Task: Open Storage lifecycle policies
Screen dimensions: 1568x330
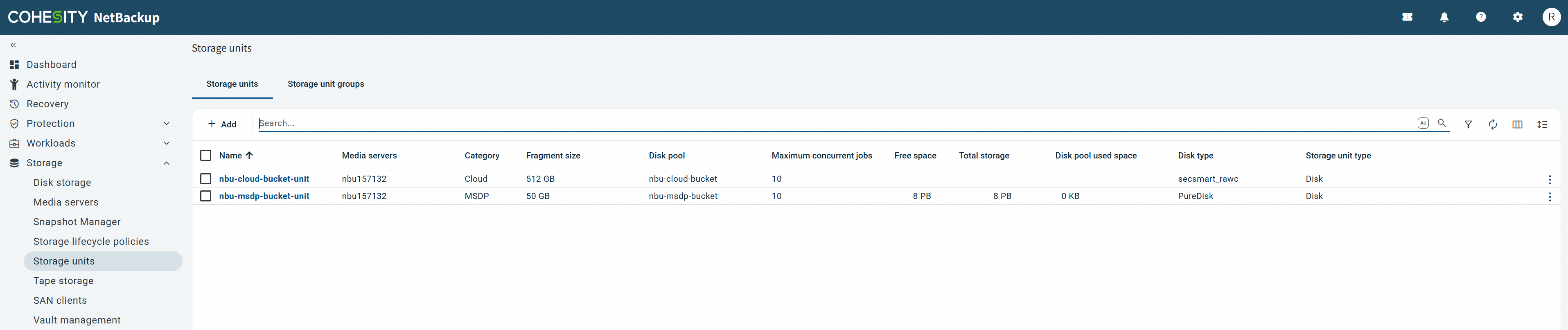Action: [x=91, y=242]
